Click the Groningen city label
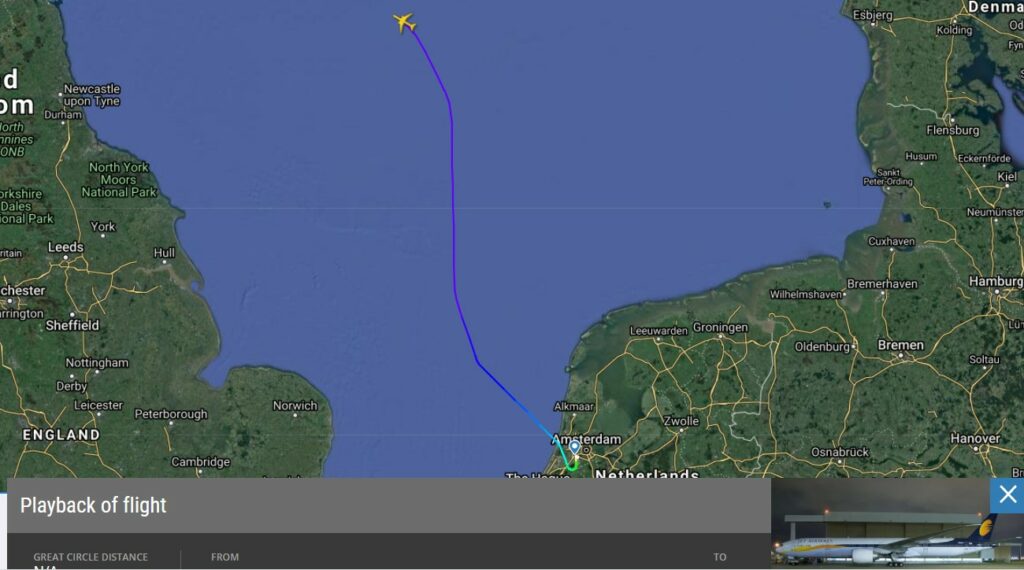The image size is (1024, 570). pos(720,327)
